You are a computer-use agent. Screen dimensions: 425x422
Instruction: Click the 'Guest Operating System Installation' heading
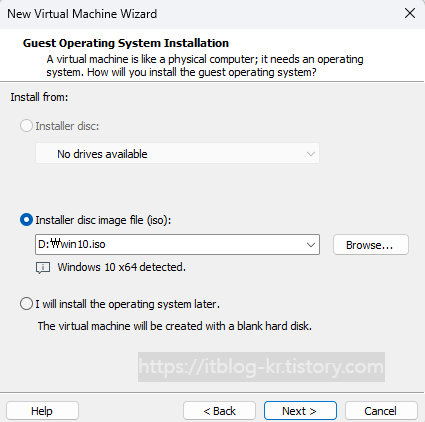tap(126, 43)
